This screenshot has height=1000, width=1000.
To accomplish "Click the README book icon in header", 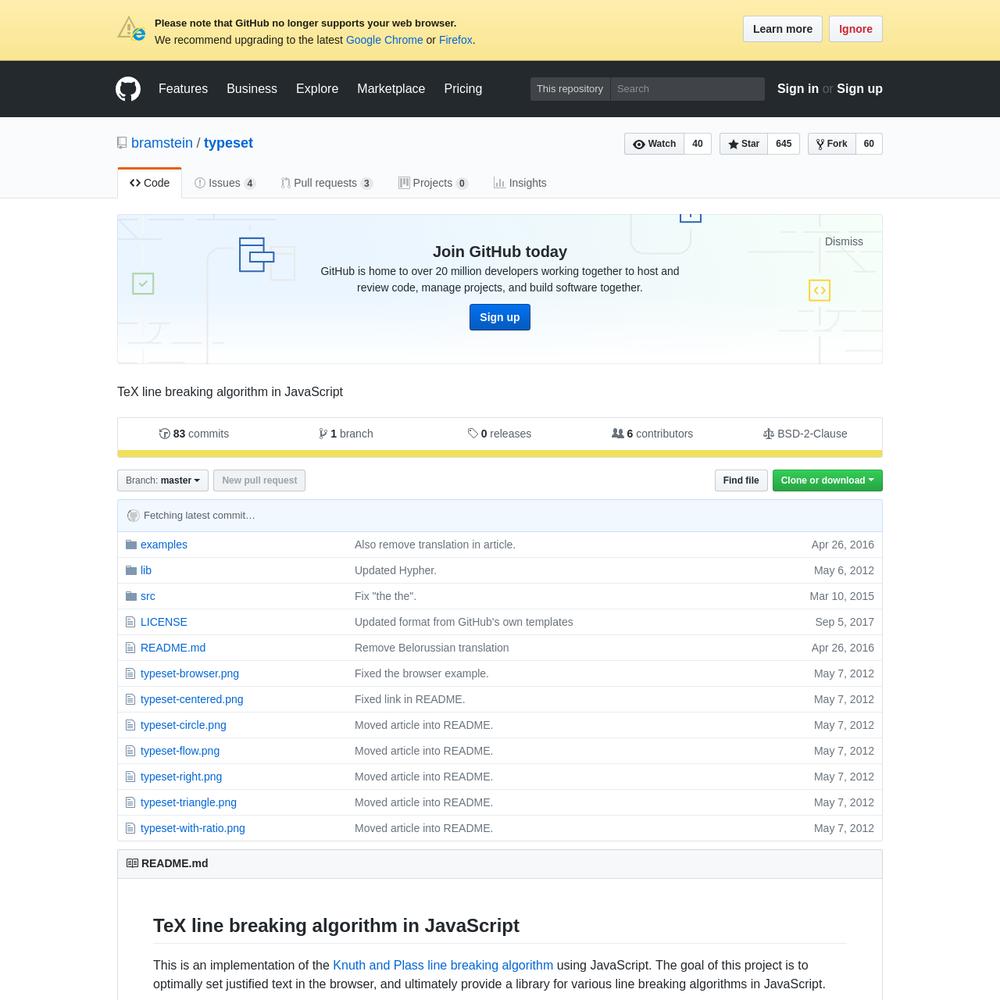I will tap(132, 864).
